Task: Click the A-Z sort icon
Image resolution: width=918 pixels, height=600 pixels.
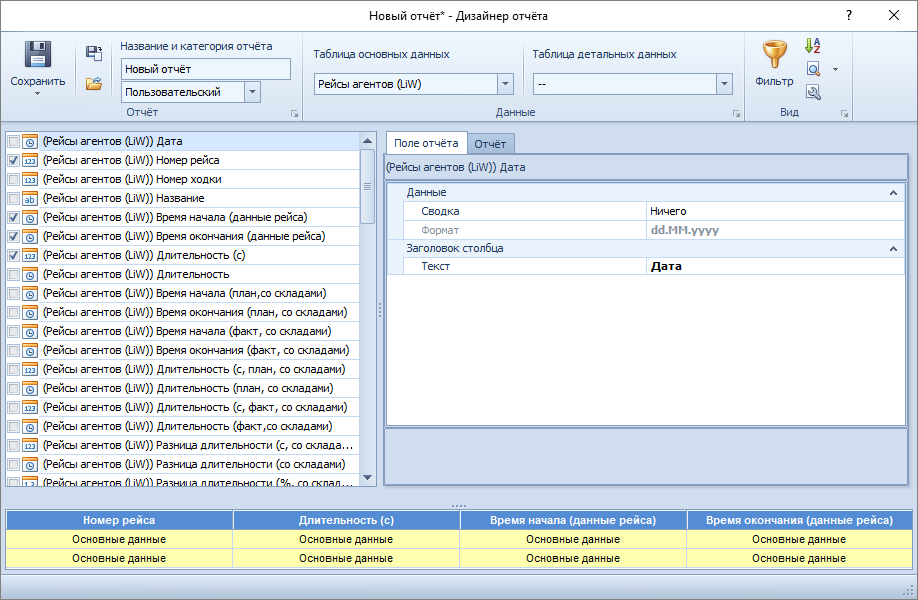Action: pyautogui.click(x=813, y=46)
